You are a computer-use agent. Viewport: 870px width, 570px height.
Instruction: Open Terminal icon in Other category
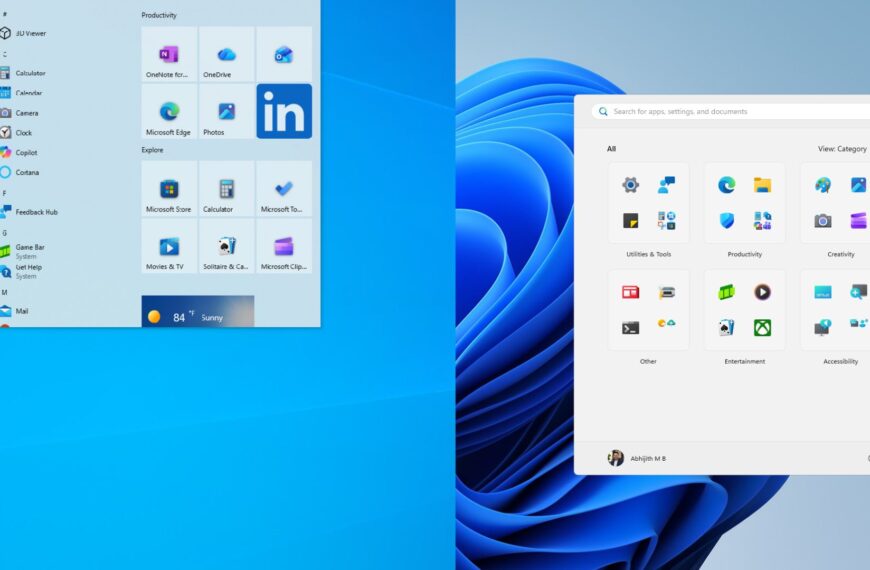click(630, 328)
